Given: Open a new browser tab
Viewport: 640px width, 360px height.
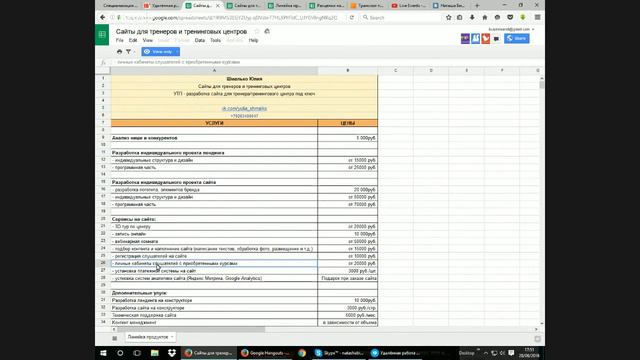Looking at the screenshot, I should pos(477,5).
